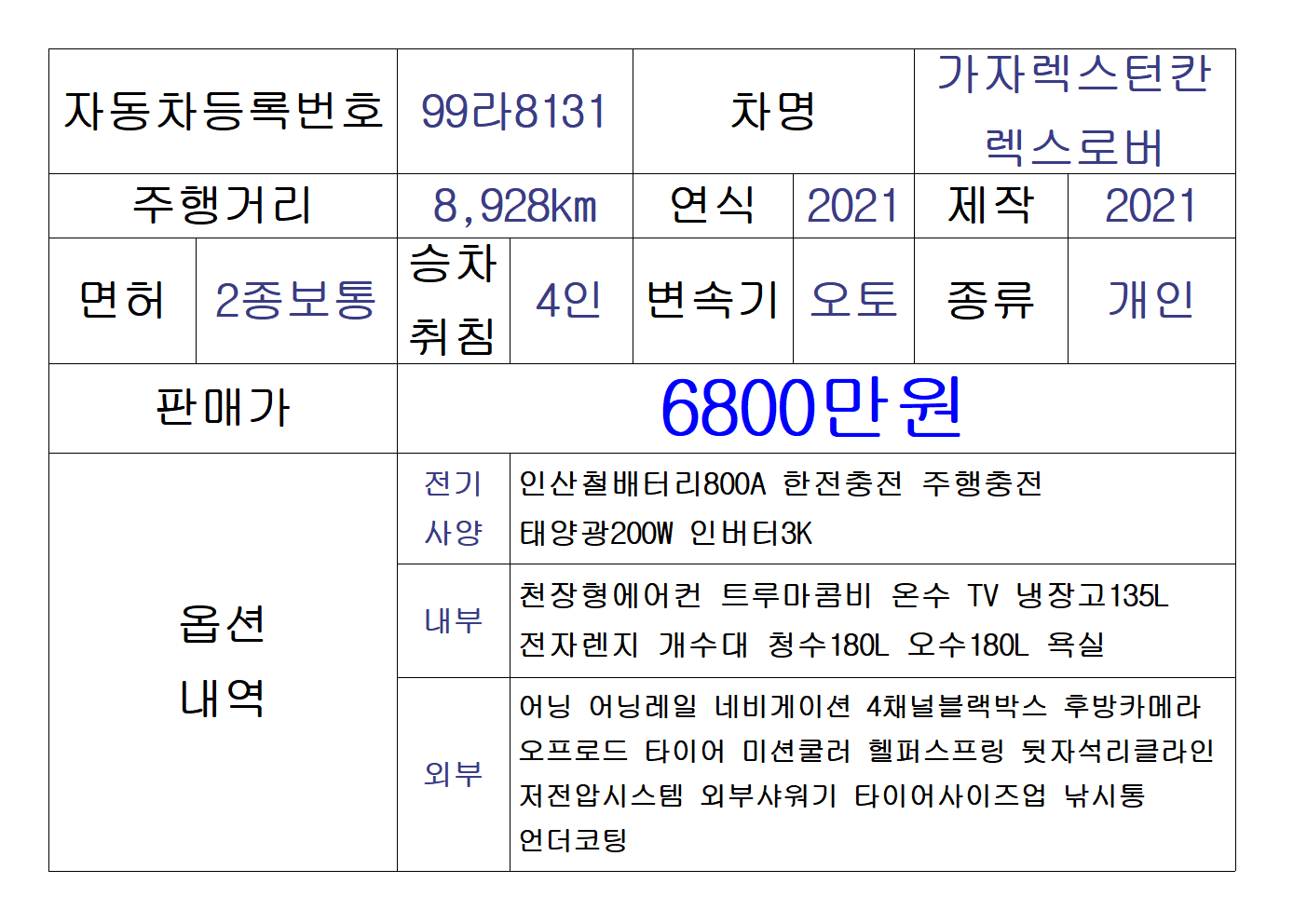Click the price 6800만원
Screen dimensions: 1307x924
(x=812, y=408)
